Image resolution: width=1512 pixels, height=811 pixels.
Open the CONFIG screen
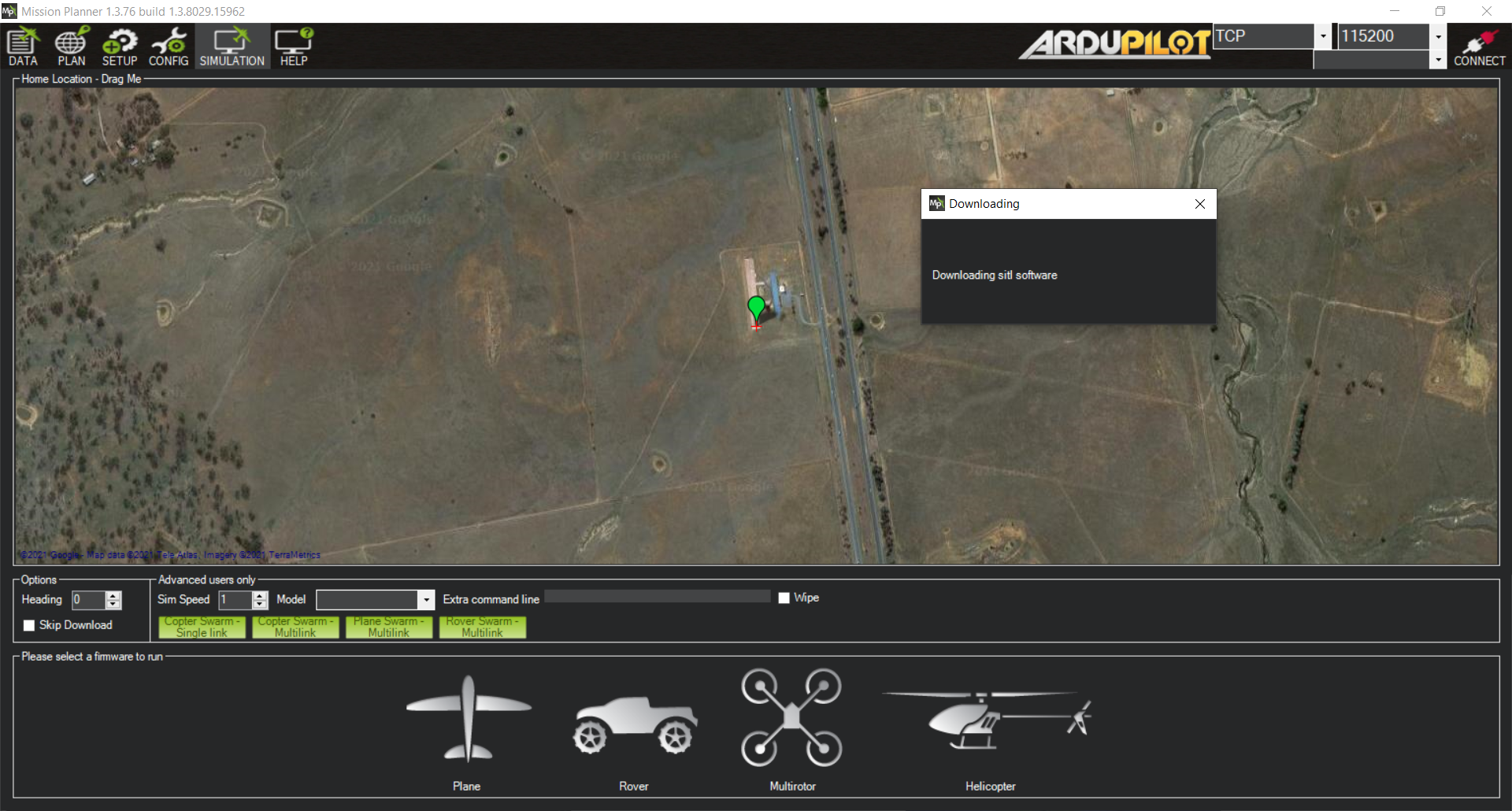pos(169,46)
